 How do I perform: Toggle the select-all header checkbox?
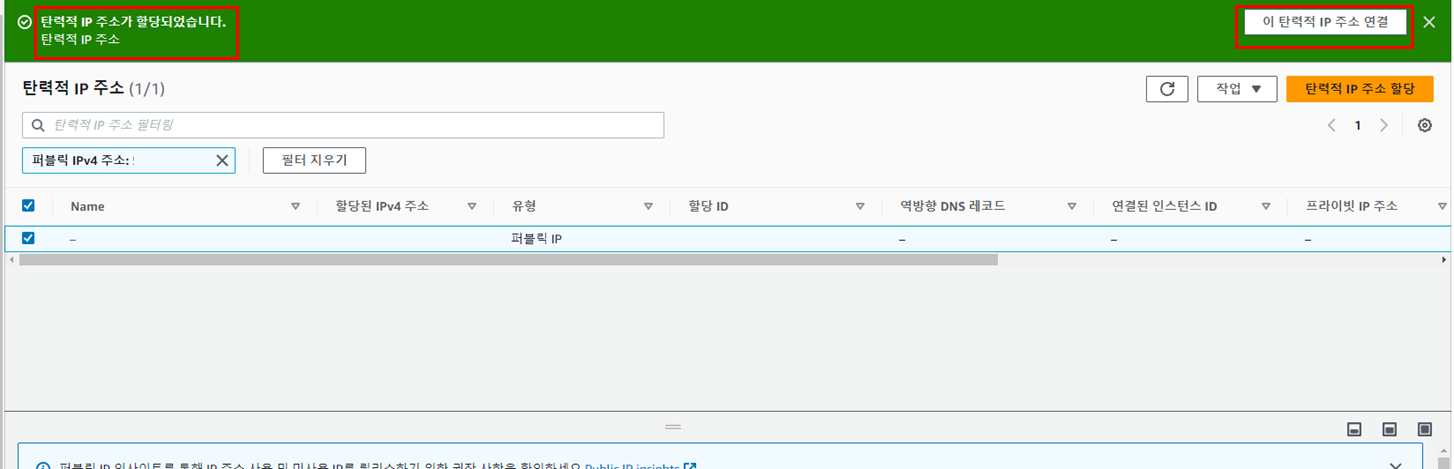click(28, 205)
